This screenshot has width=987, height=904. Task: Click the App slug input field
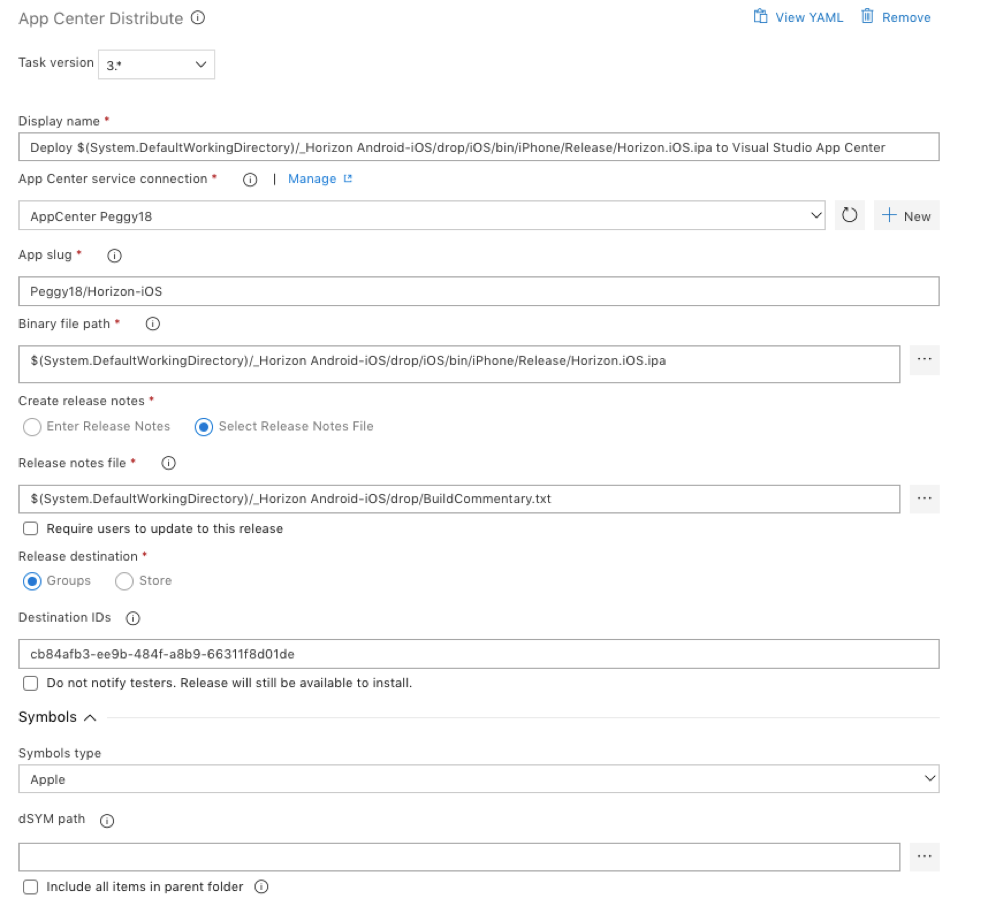[478, 291]
